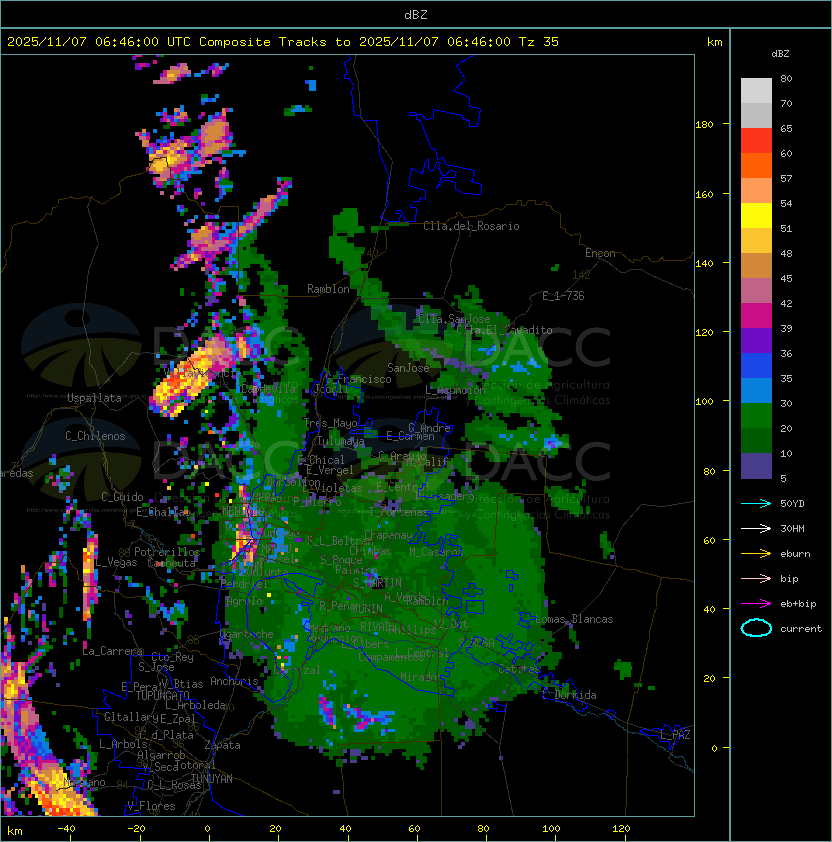This screenshot has width=832, height=842.
Task: Click the cyan 50YD arrow in the legend
Action: pyautogui.click(x=756, y=503)
